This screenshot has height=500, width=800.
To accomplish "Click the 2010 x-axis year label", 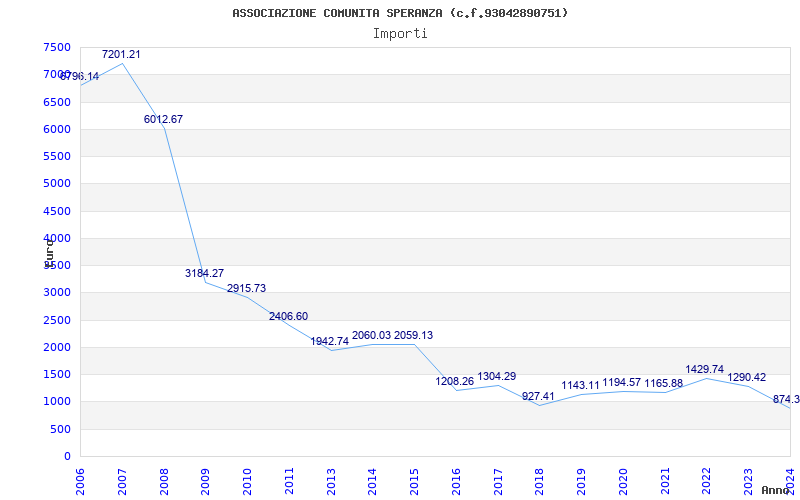I will [247, 482].
